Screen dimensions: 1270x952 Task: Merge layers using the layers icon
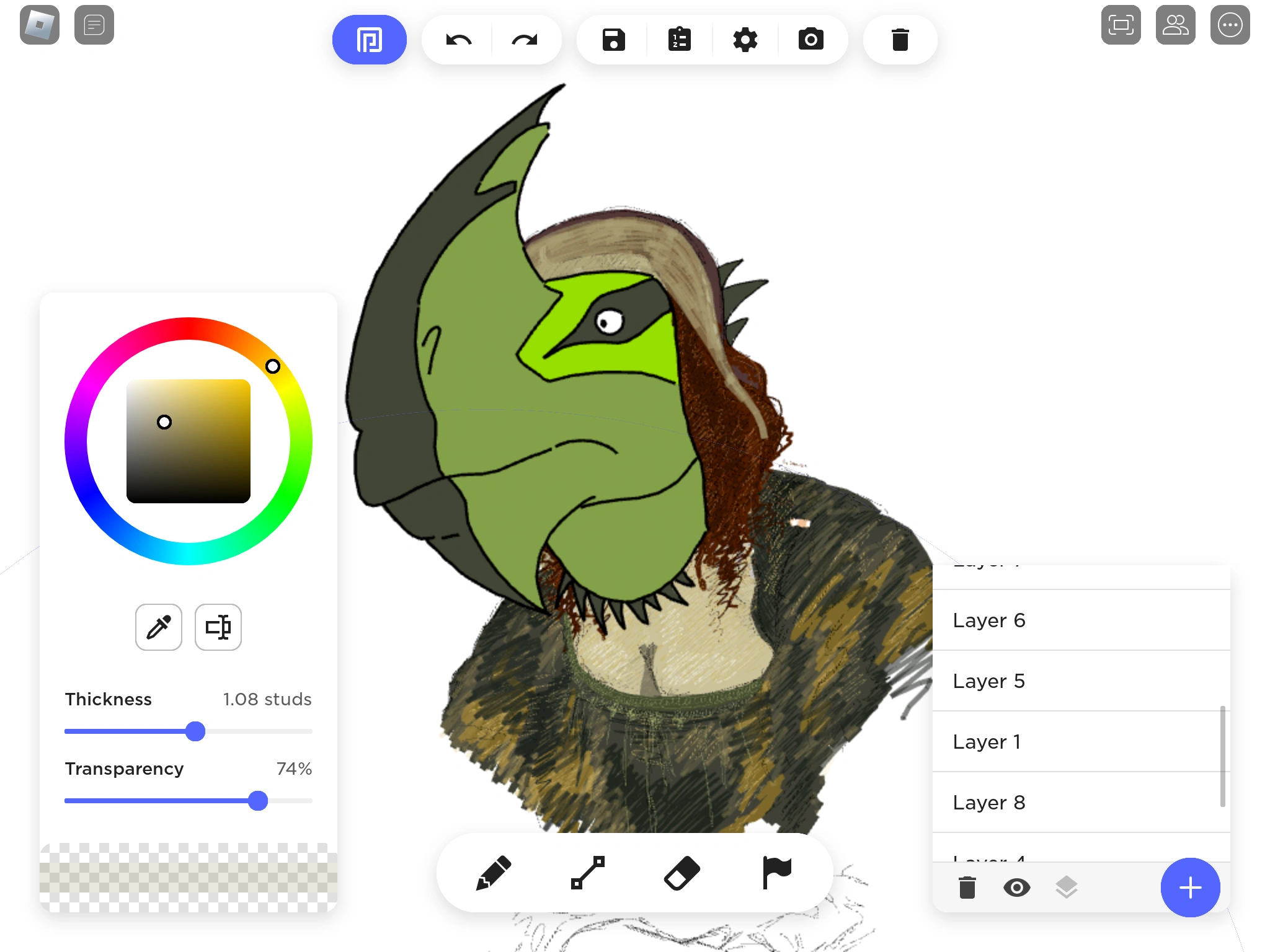(x=1066, y=888)
